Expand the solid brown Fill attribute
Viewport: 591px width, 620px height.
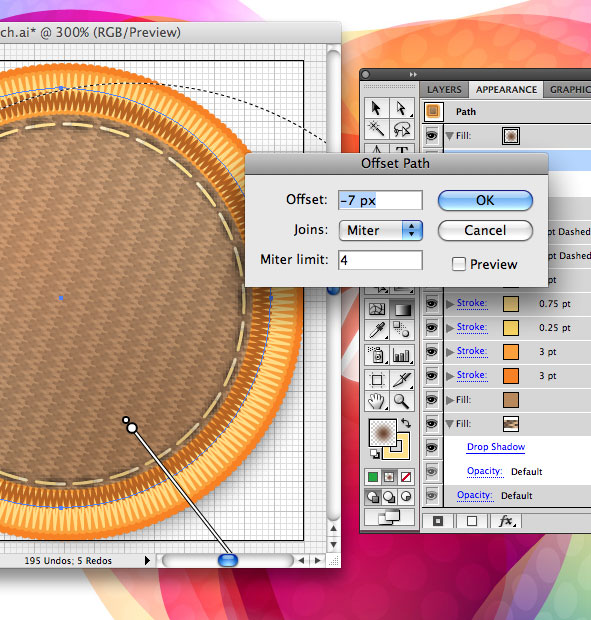[x=449, y=400]
